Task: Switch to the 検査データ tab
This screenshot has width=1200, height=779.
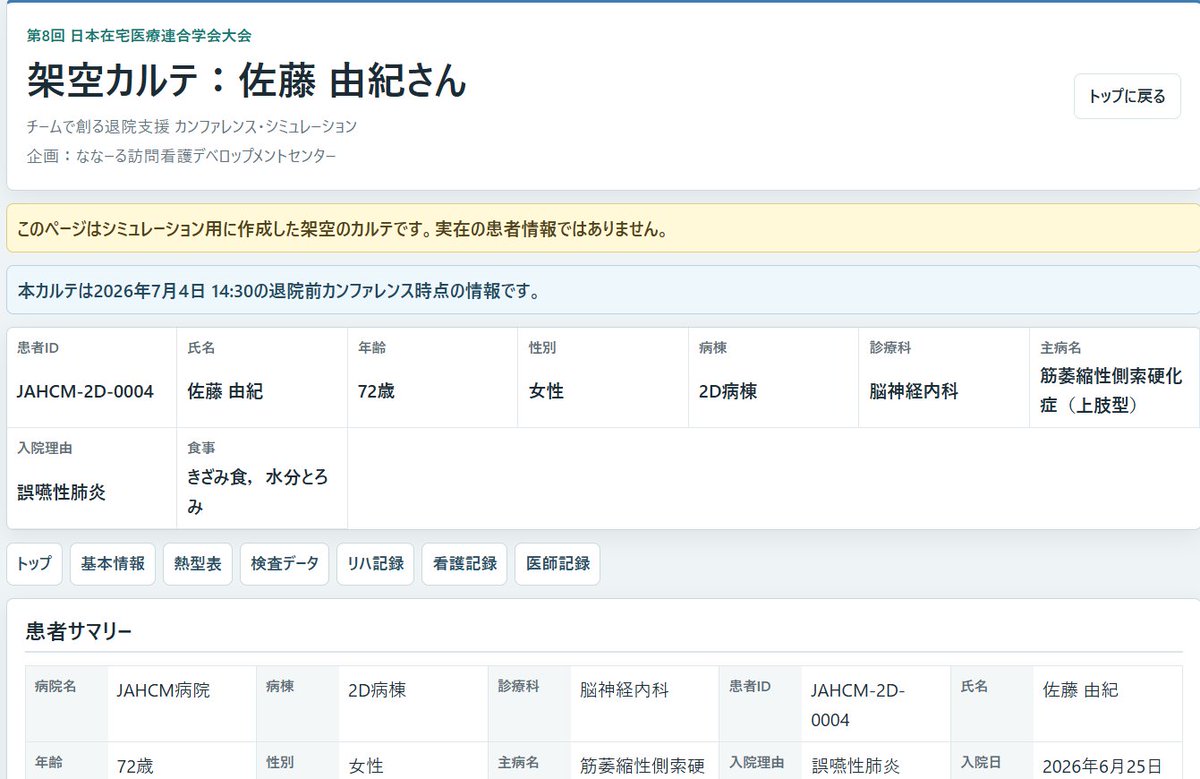Action: (285, 564)
